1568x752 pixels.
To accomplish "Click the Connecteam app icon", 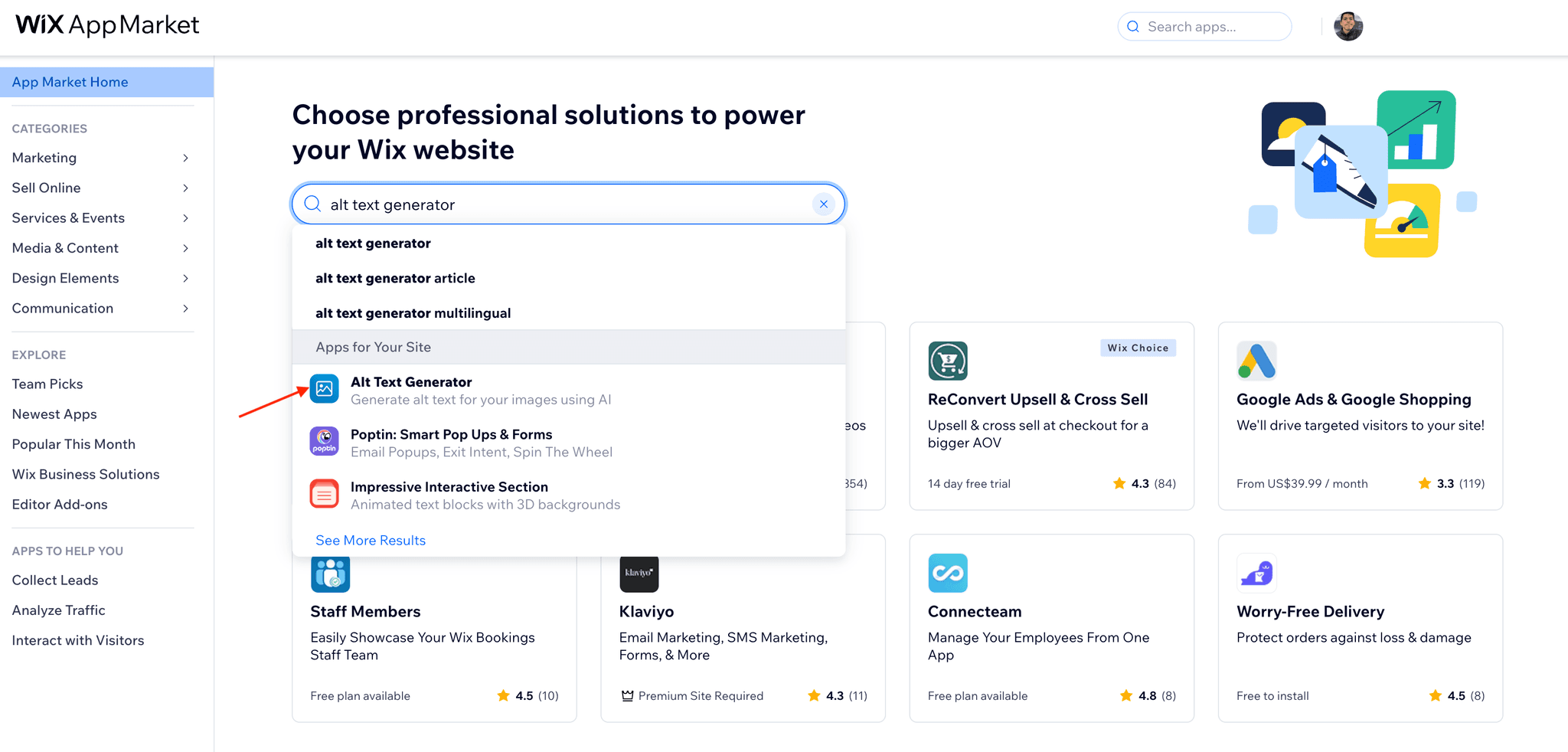I will pos(947,573).
